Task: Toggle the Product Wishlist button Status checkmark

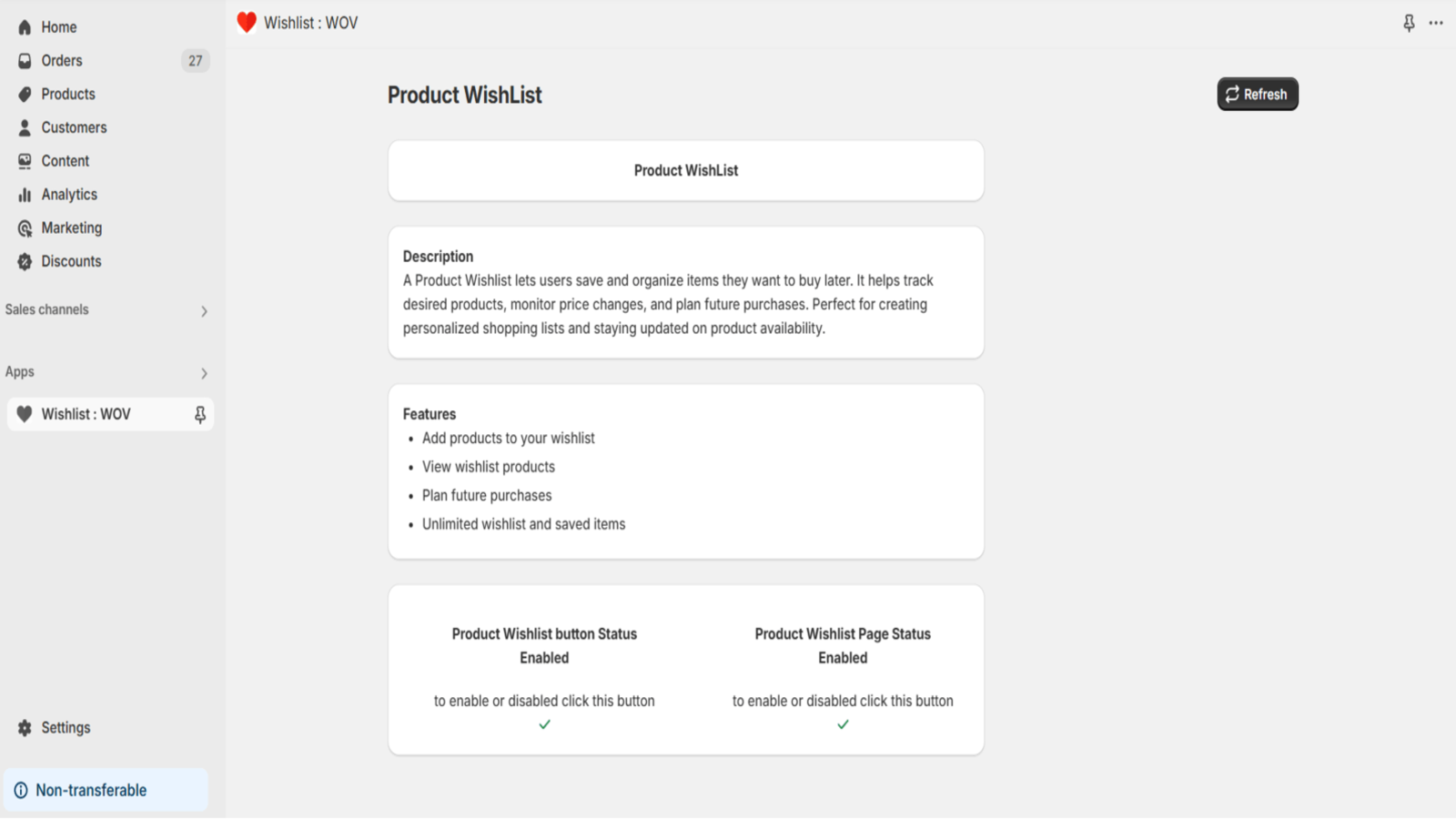Action: click(x=544, y=724)
